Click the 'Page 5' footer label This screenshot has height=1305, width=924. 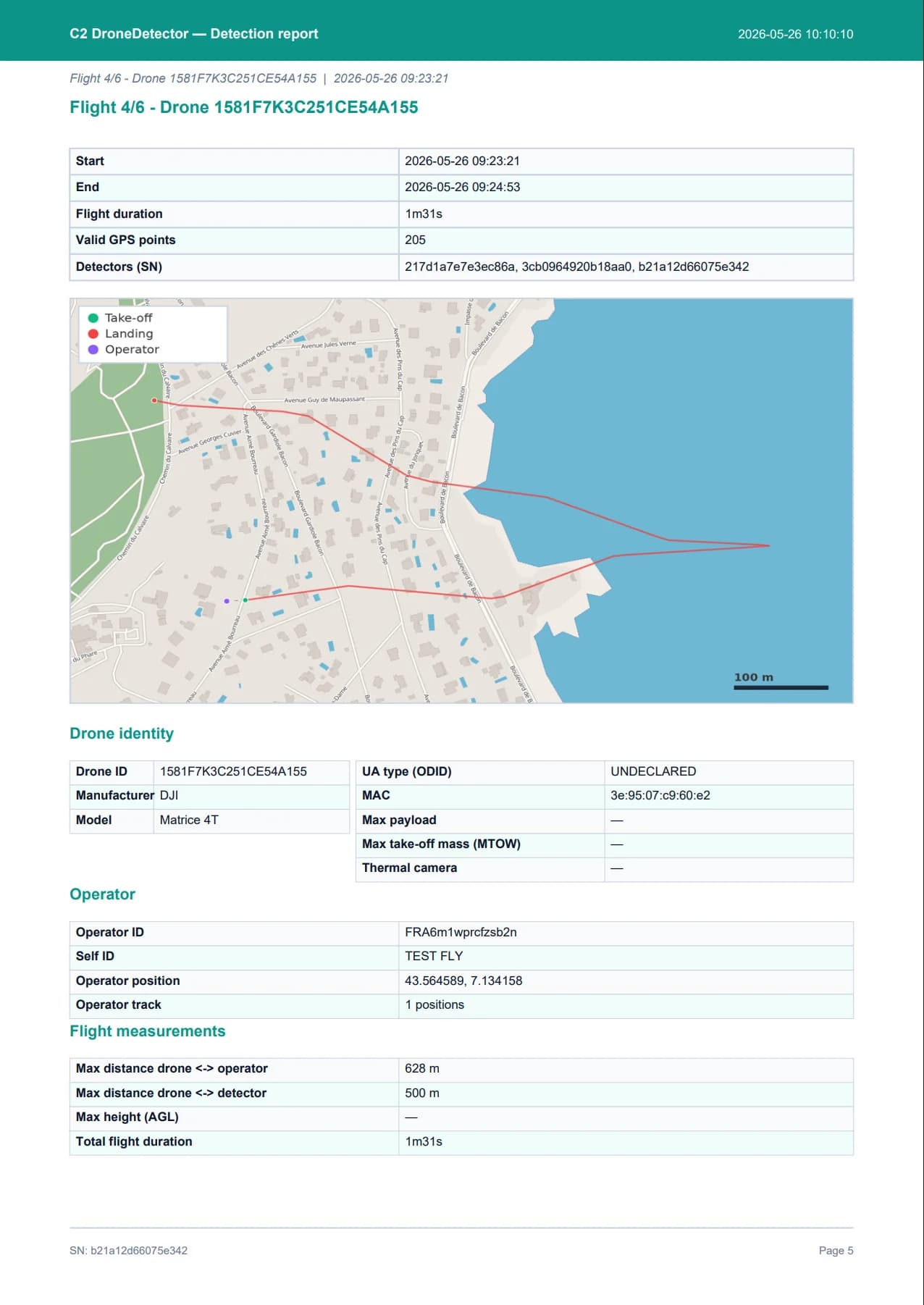point(836,1251)
